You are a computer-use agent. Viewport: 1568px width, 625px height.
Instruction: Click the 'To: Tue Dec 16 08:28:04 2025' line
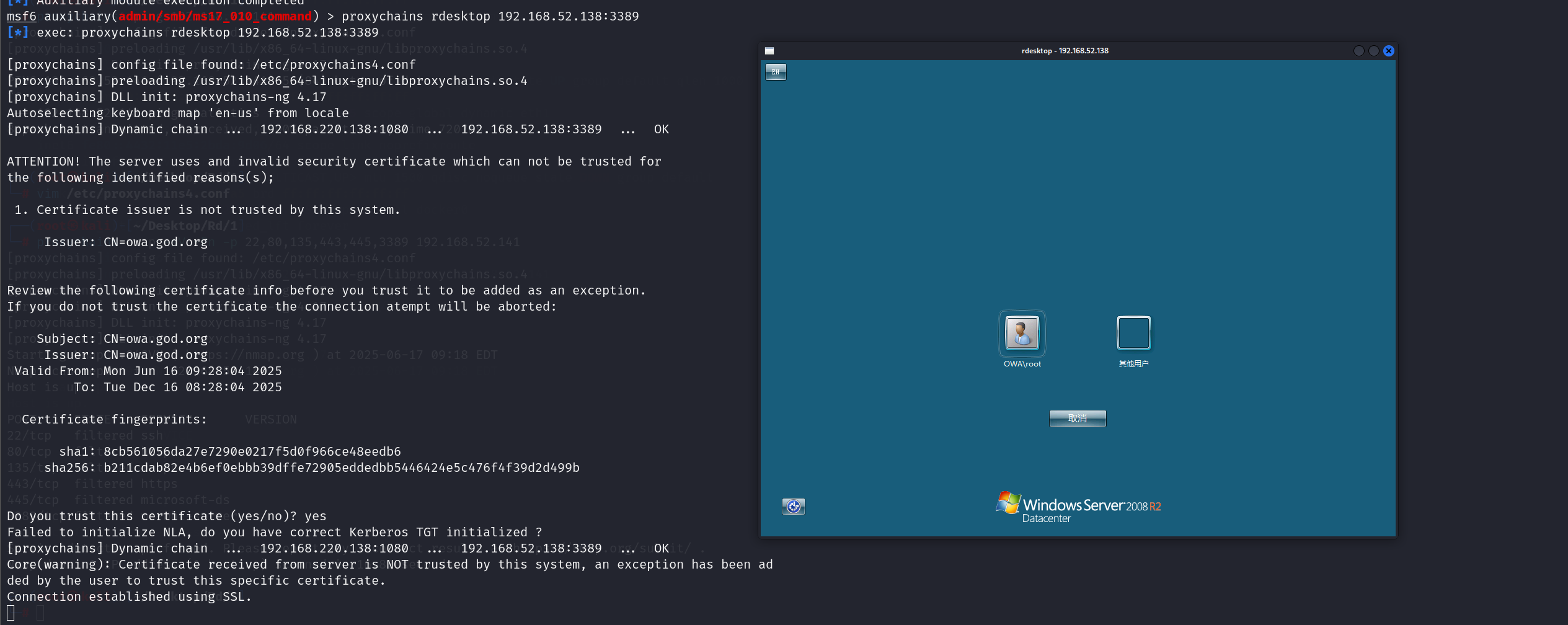coord(178,387)
